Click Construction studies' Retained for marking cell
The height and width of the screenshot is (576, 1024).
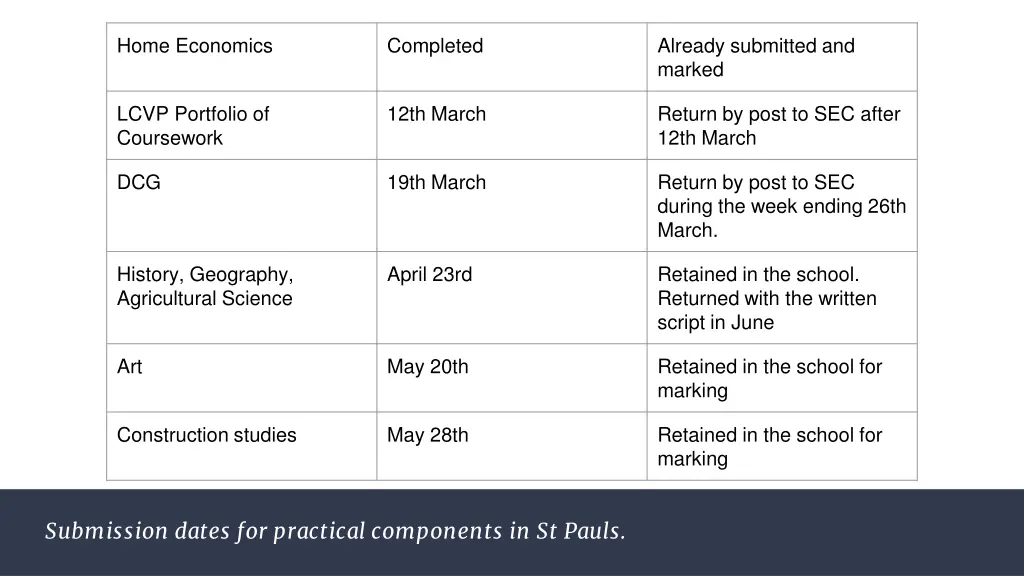(x=782, y=446)
